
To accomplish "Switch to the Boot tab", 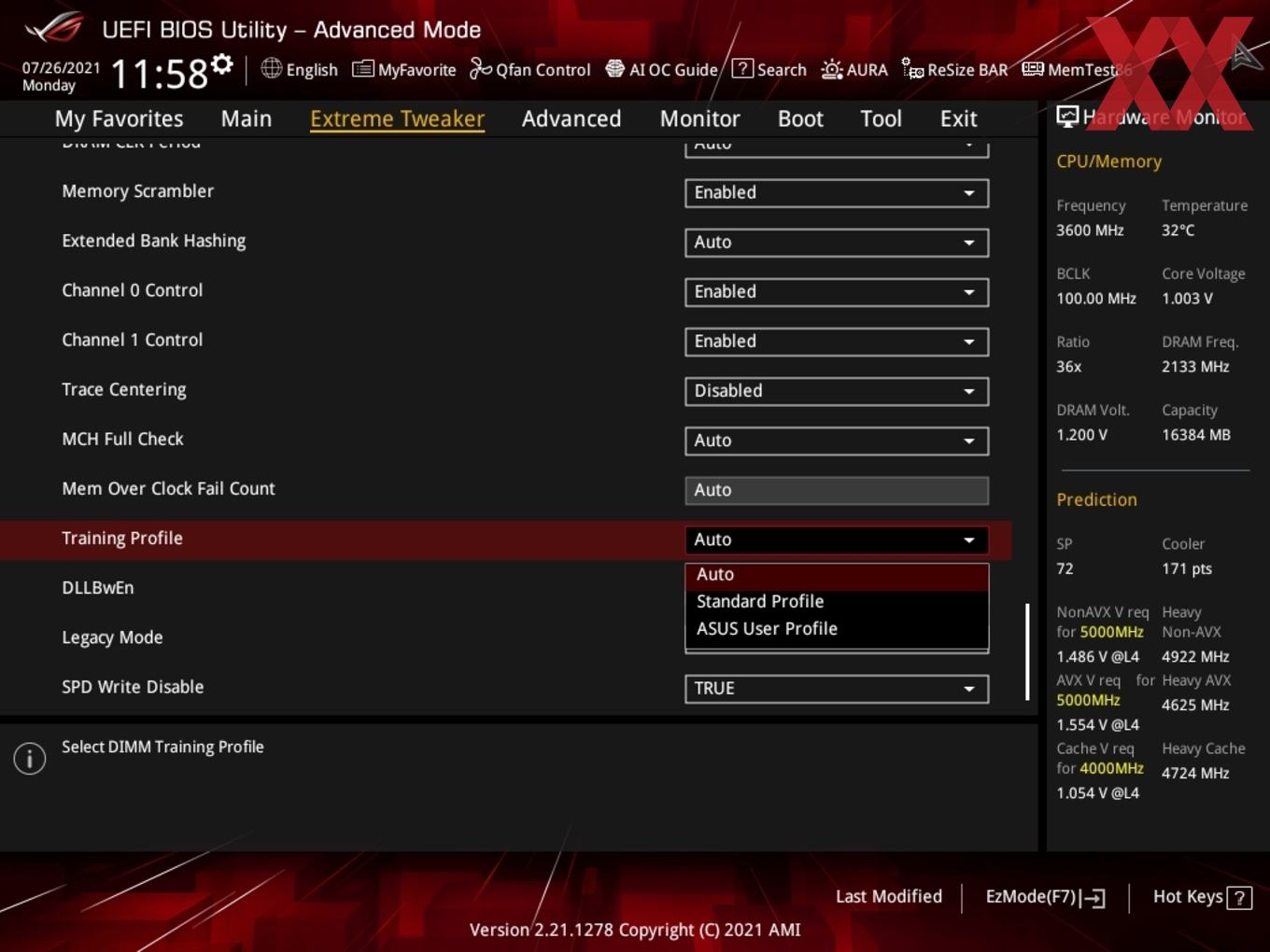I will pyautogui.click(x=800, y=119).
